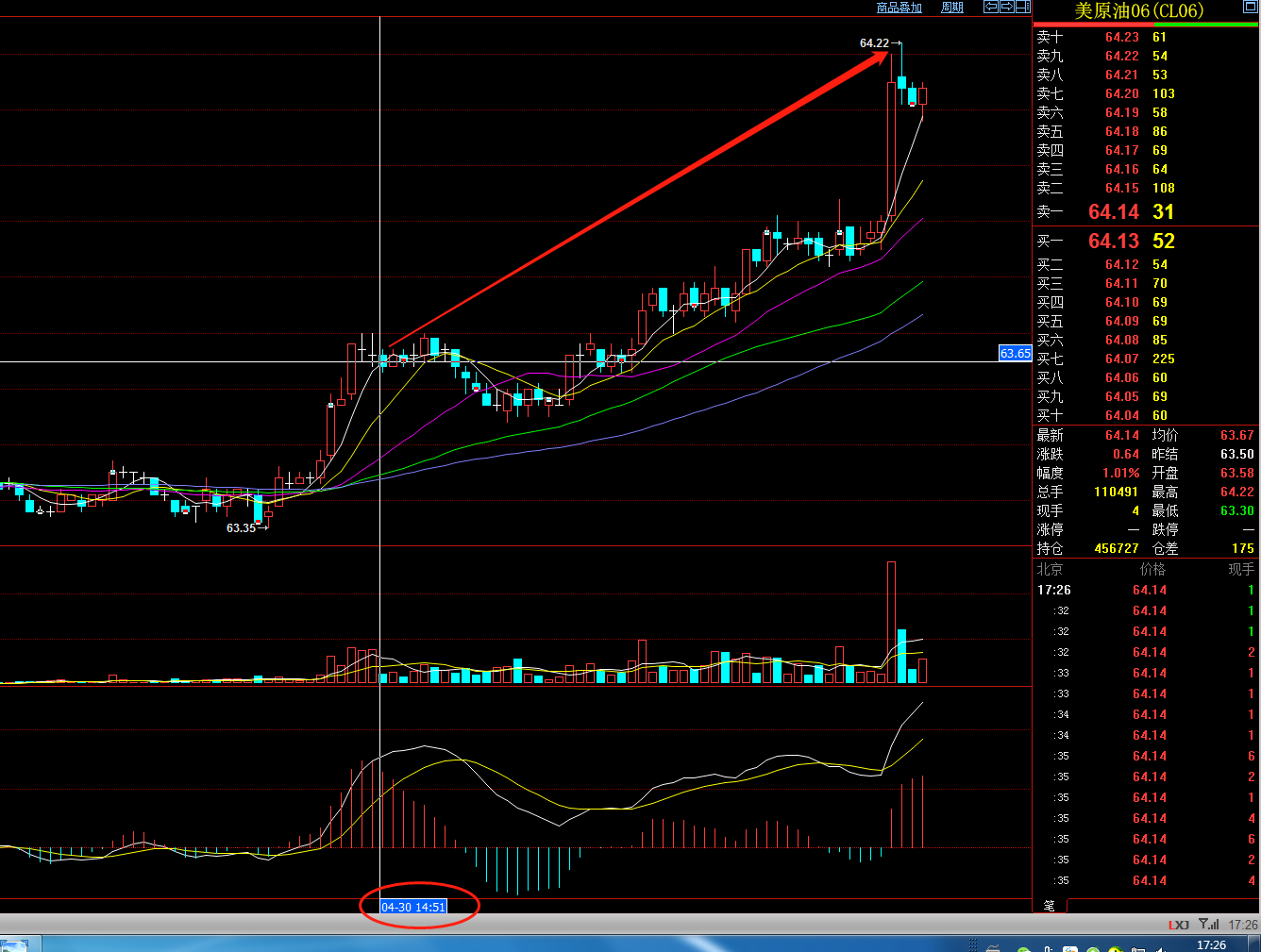This screenshot has height=952, width=1261.
Task: Select the 卖四 64.17 ask row
Action: [1146, 150]
